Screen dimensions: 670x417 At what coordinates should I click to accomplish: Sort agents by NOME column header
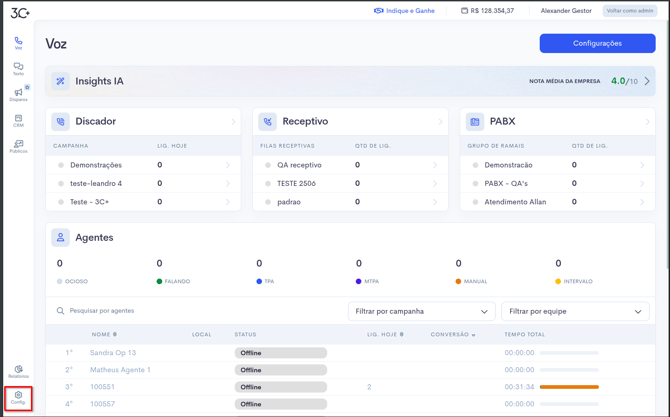[104, 334]
